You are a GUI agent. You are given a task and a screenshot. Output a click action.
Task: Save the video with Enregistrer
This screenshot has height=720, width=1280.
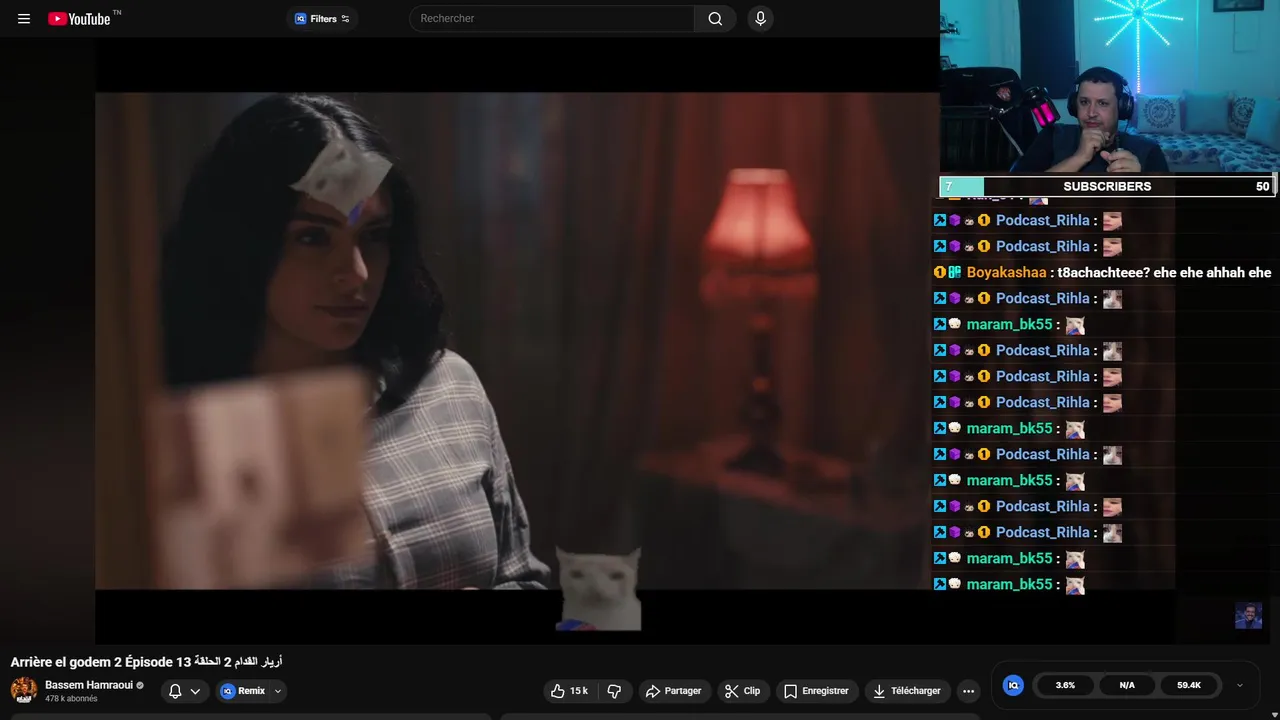[816, 691]
